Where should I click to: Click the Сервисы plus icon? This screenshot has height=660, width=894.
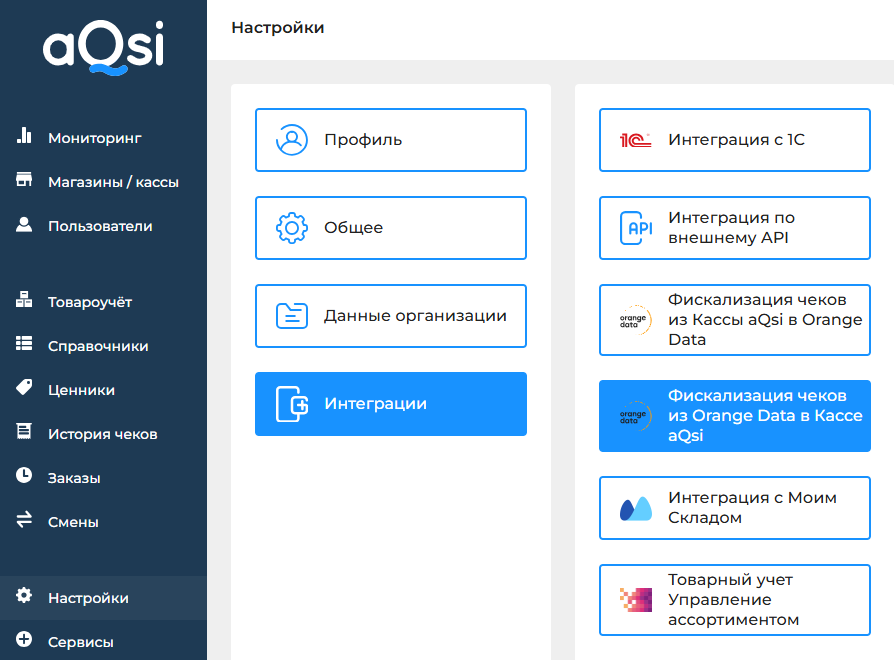(x=25, y=641)
